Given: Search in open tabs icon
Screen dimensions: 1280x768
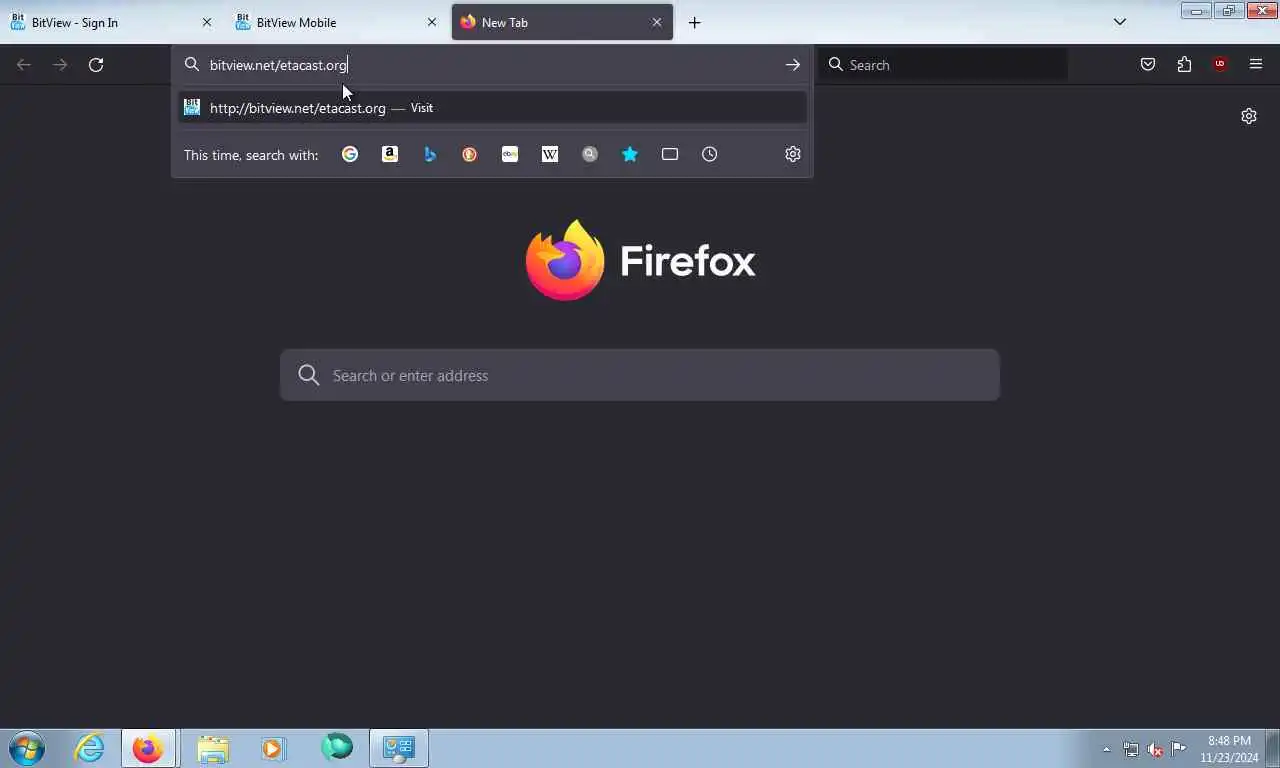Looking at the screenshot, I should (670, 154).
